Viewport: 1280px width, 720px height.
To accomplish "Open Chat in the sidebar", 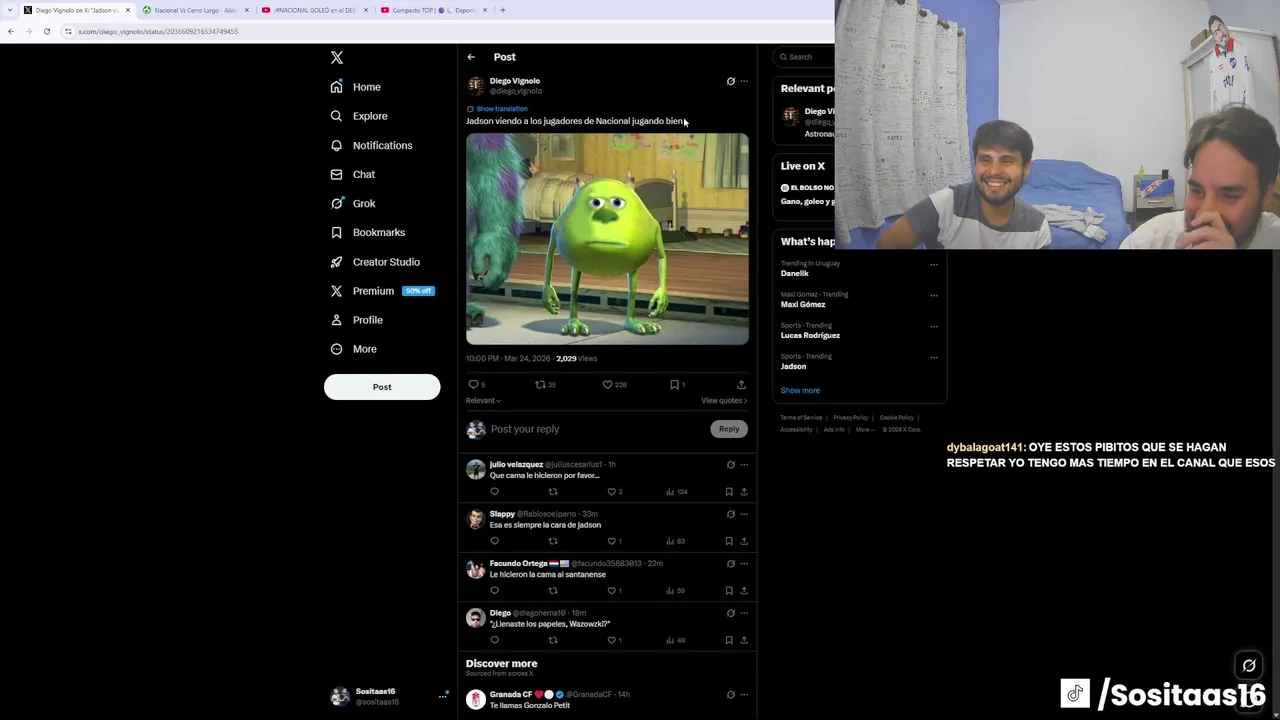I will click(353, 174).
